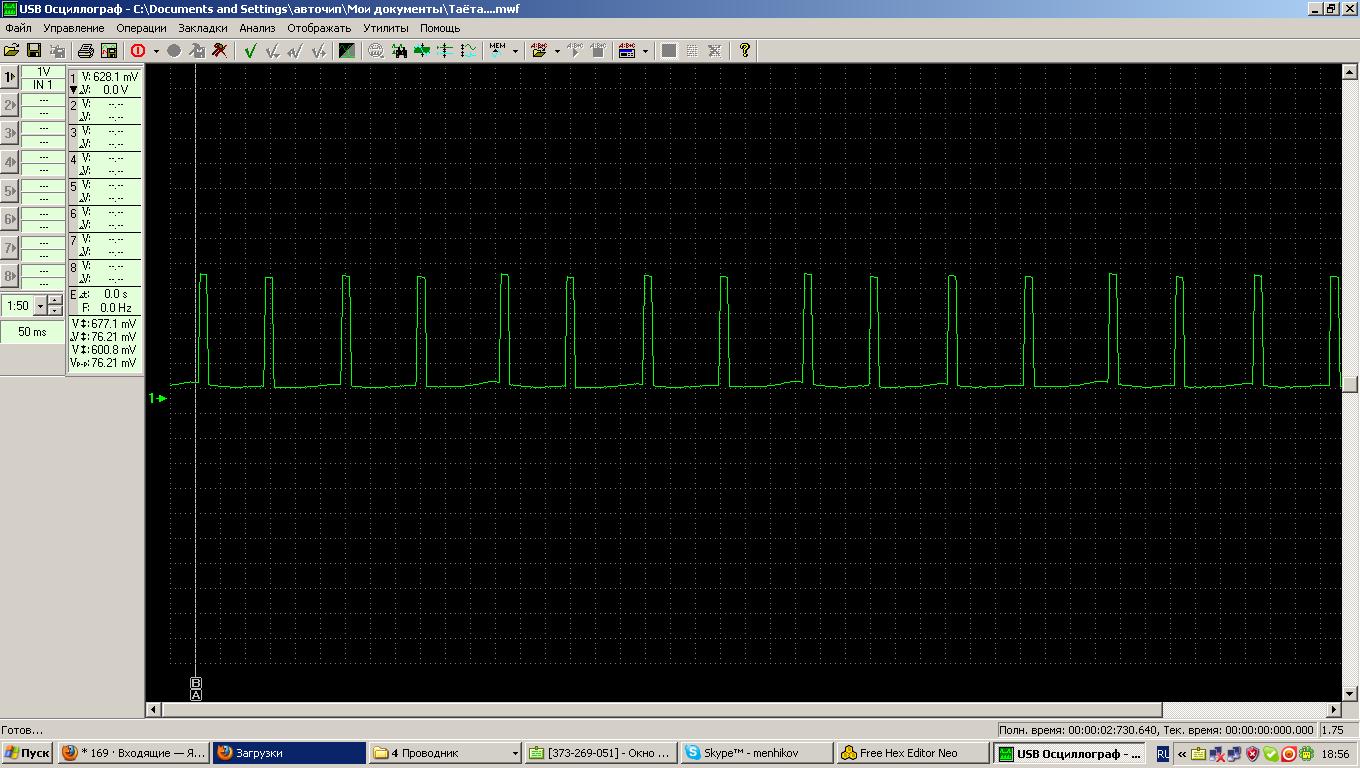Expand the 1:50 time scale dropdown
Viewport: 1360px width, 768px height.
40,306
